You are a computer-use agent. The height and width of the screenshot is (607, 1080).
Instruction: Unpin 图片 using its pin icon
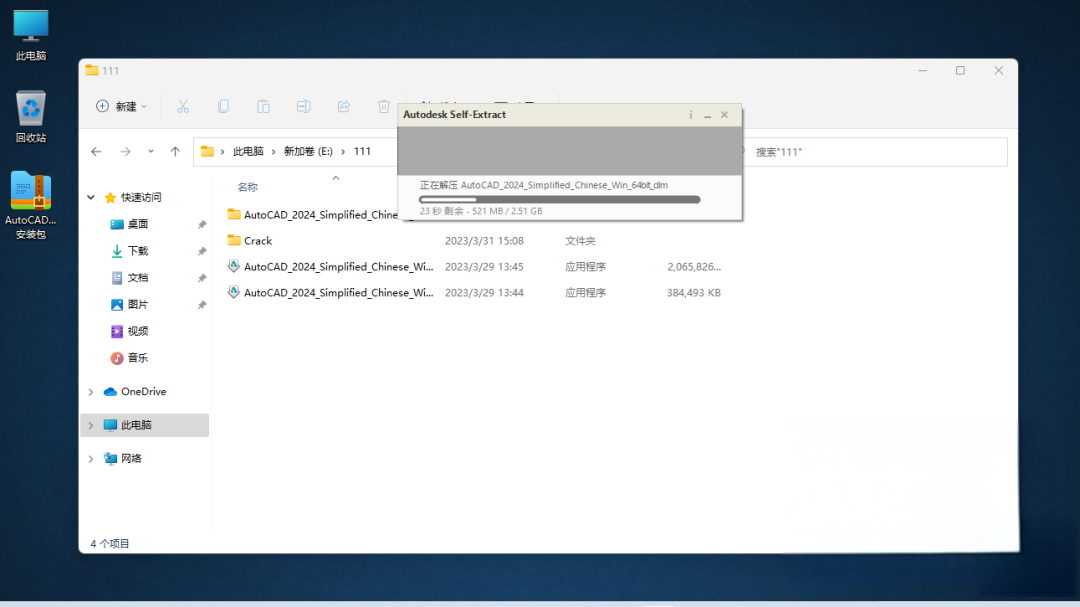click(x=202, y=305)
